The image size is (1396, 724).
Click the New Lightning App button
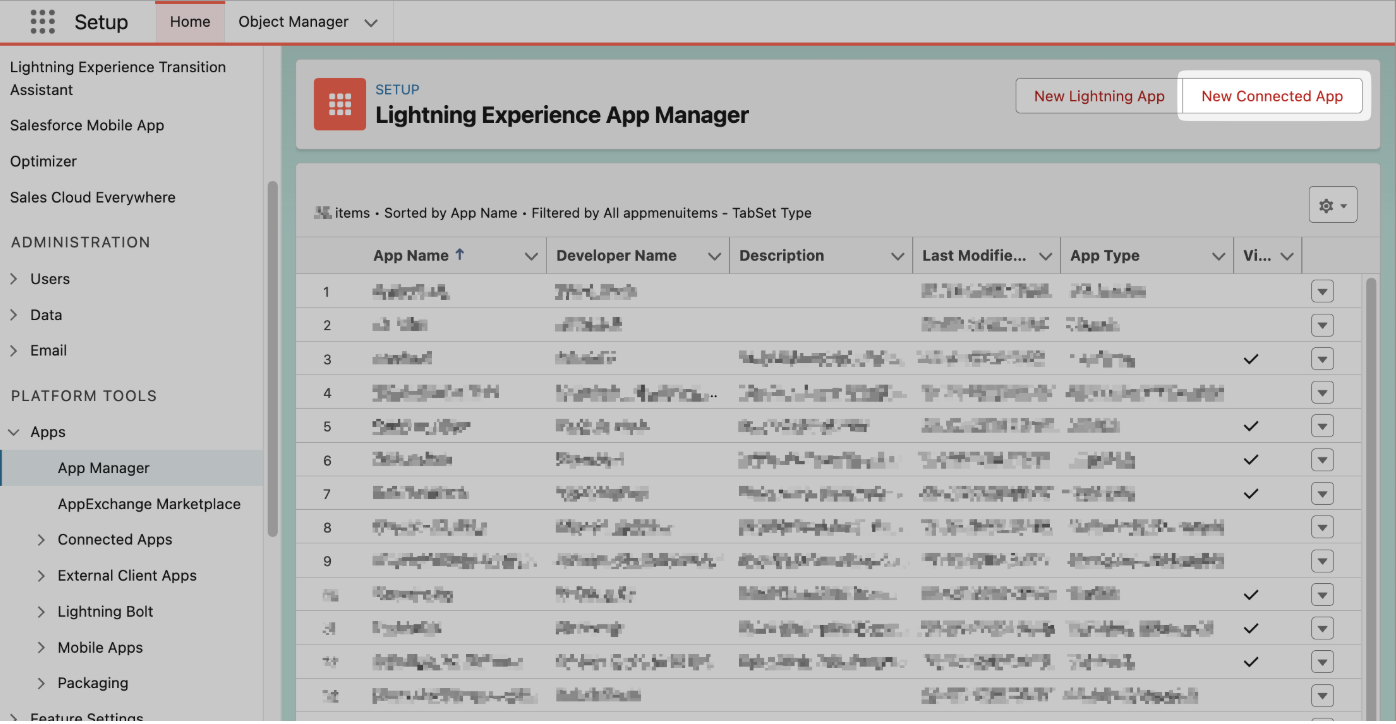pos(1099,96)
